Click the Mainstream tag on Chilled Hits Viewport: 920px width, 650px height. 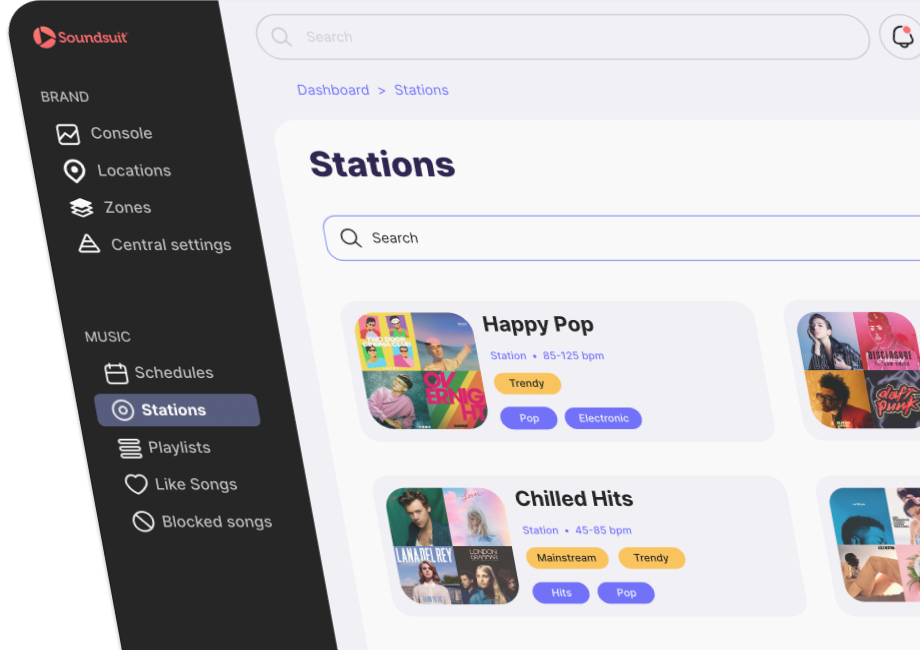pos(567,558)
